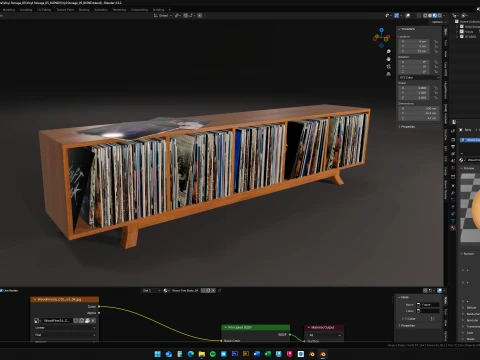This screenshot has height=360, width=480.
Task: Open Linear interpolation dropdown in texture node
Action: (65, 327)
